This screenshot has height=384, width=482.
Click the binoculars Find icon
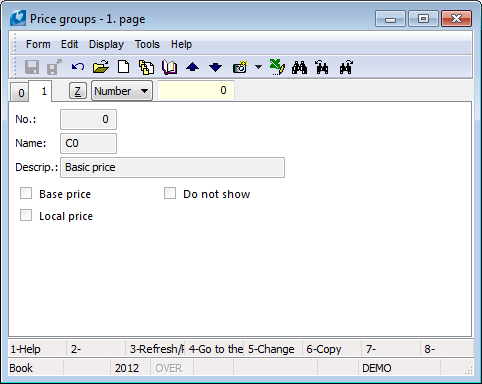coord(299,67)
